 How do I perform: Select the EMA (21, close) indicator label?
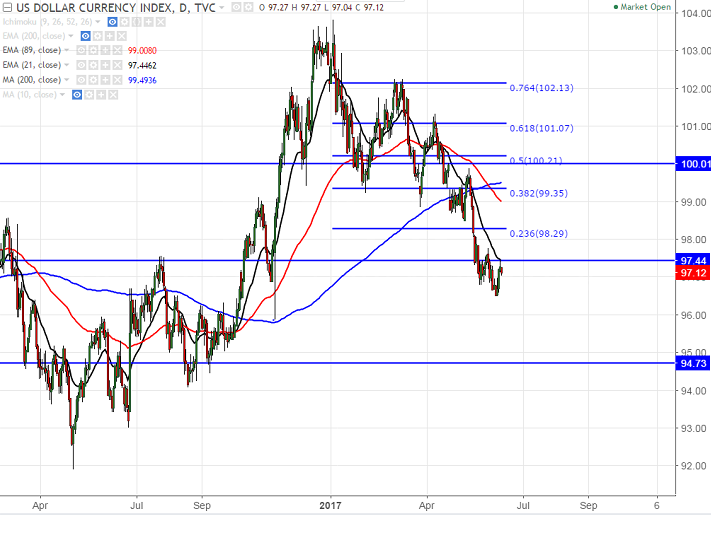click(32, 65)
